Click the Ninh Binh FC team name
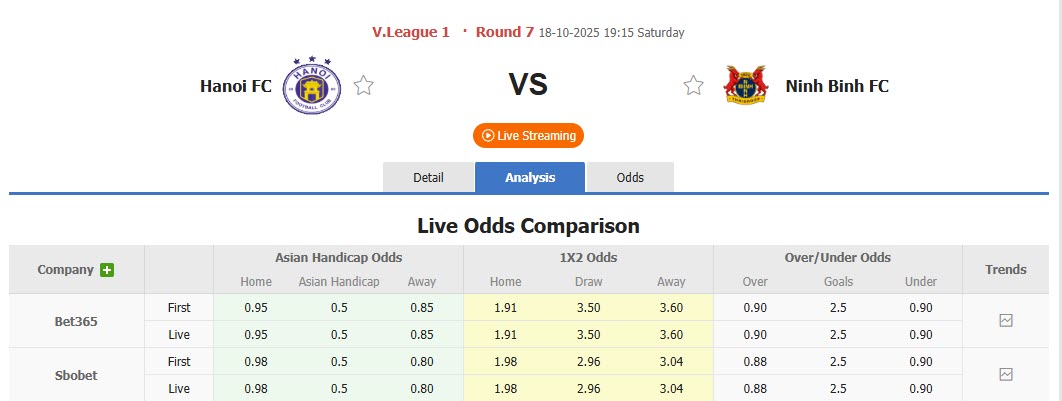1062x401 pixels. (837, 86)
